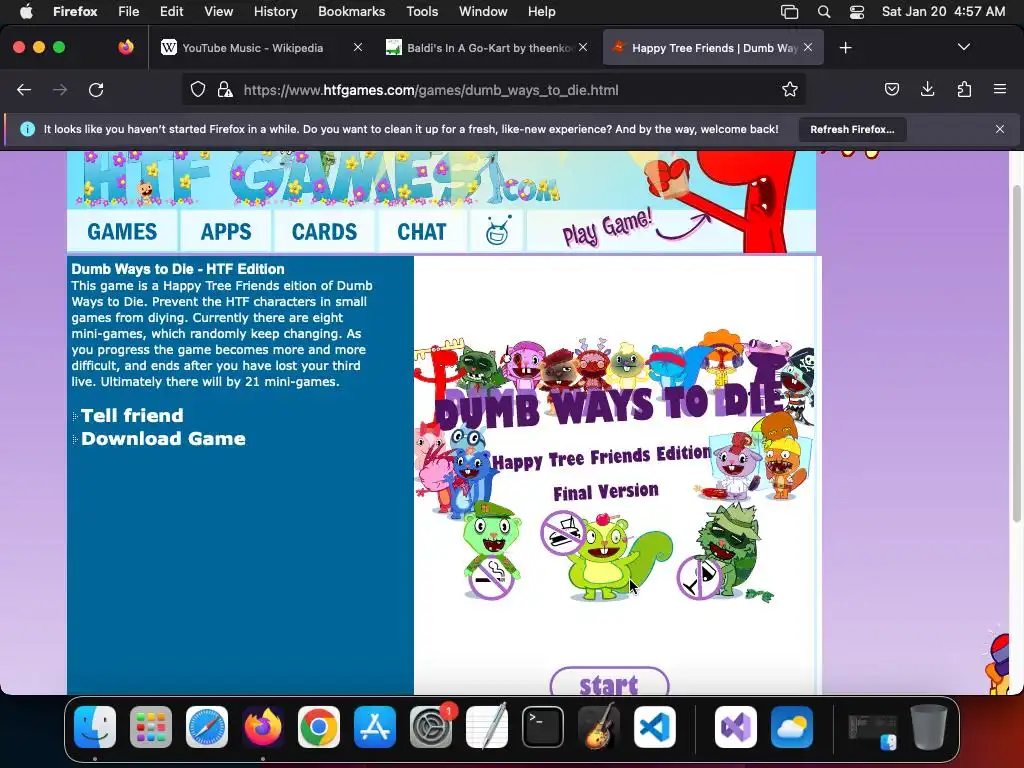
Task: Open Launchpad from the Dock
Action: [151, 727]
